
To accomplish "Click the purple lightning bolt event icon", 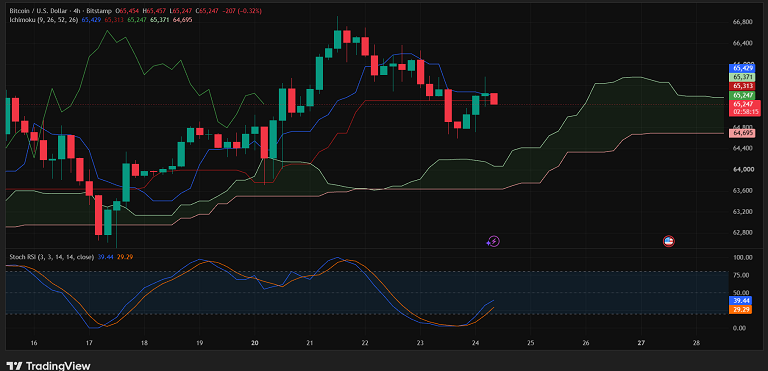I will (493, 241).
